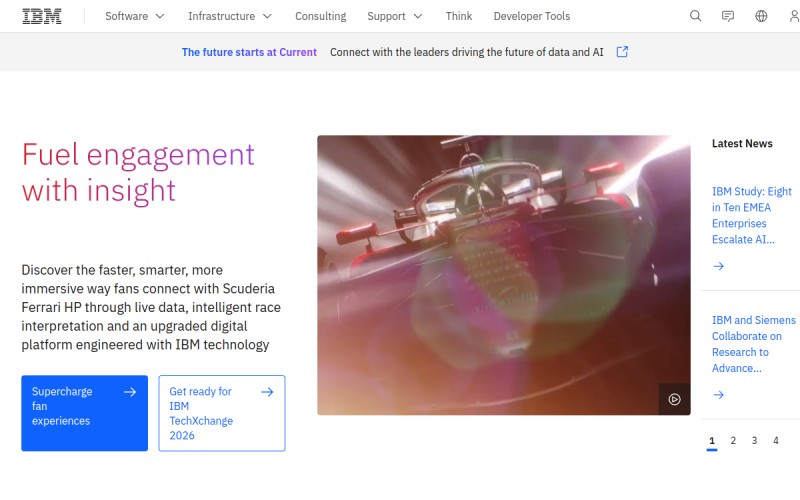Go to news page 4
800x500 pixels.
click(776, 440)
